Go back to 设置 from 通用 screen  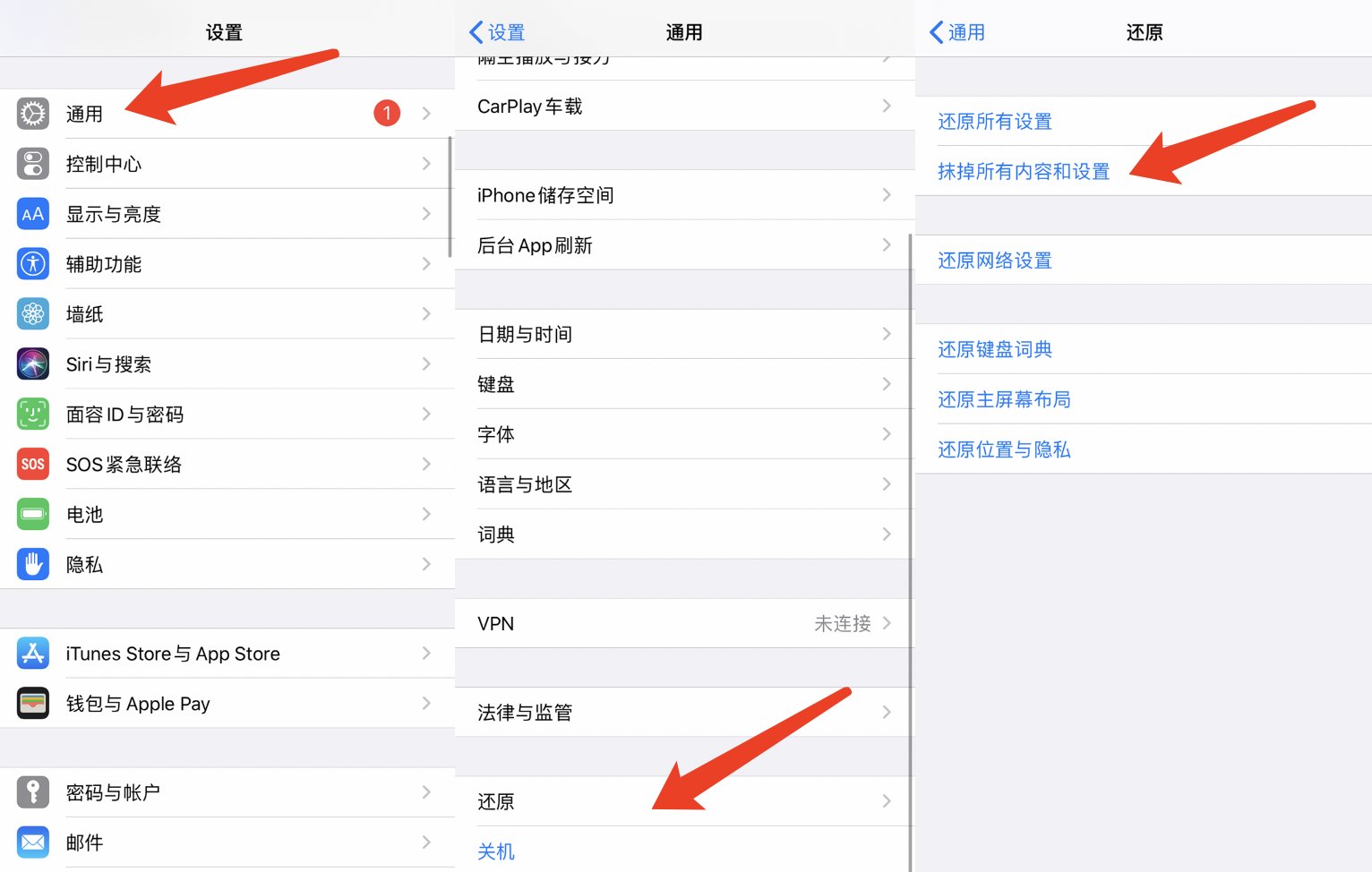click(x=497, y=32)
